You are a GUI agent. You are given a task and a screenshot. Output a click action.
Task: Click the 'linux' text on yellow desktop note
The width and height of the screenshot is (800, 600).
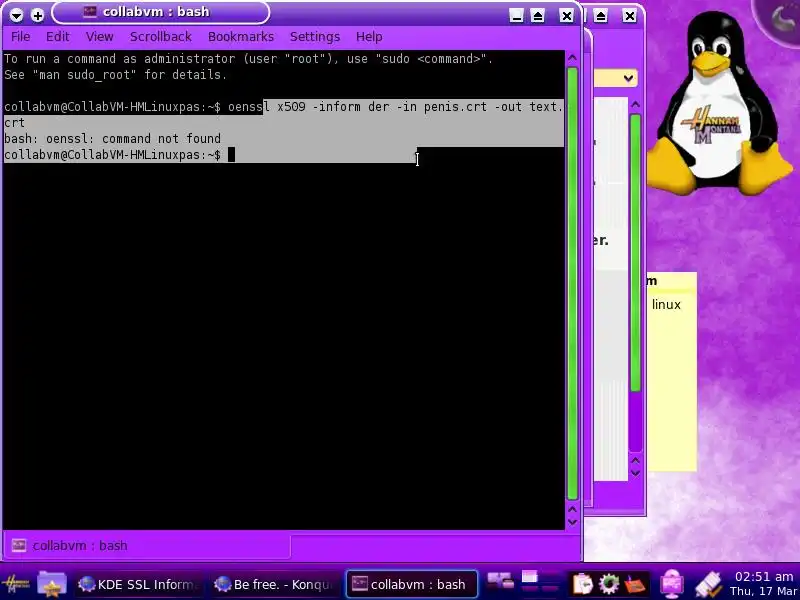coord(666,305)
